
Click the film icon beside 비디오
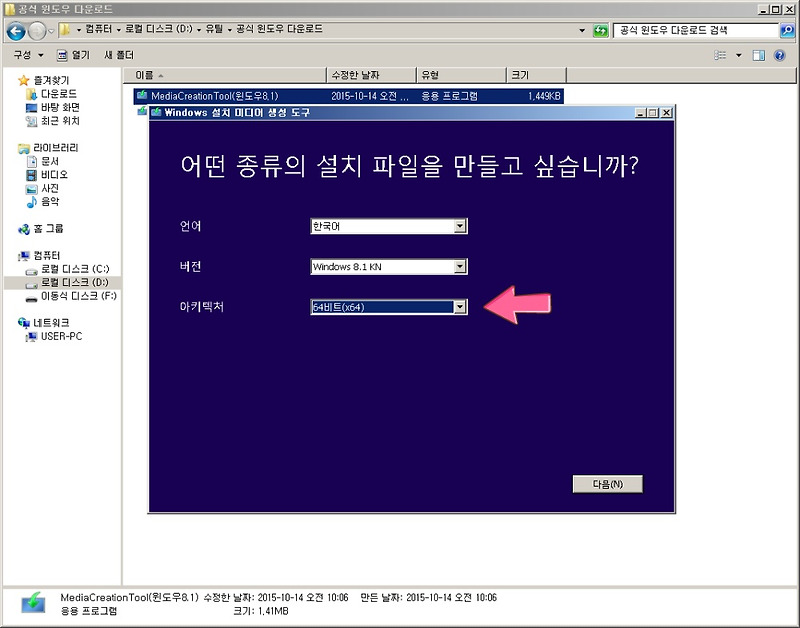pyautogui.click(x=32, y=175)
